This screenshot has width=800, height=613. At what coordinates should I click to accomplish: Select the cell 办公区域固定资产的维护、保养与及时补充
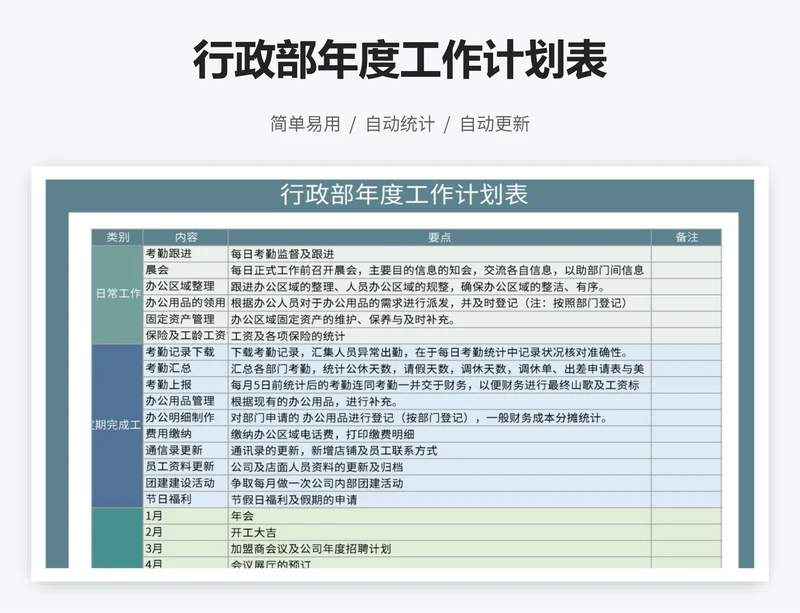439,319
